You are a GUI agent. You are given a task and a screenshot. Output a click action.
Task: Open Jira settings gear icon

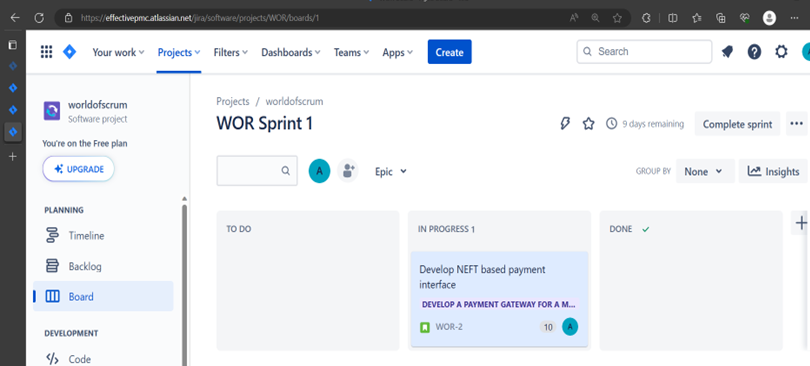[782, 52]
